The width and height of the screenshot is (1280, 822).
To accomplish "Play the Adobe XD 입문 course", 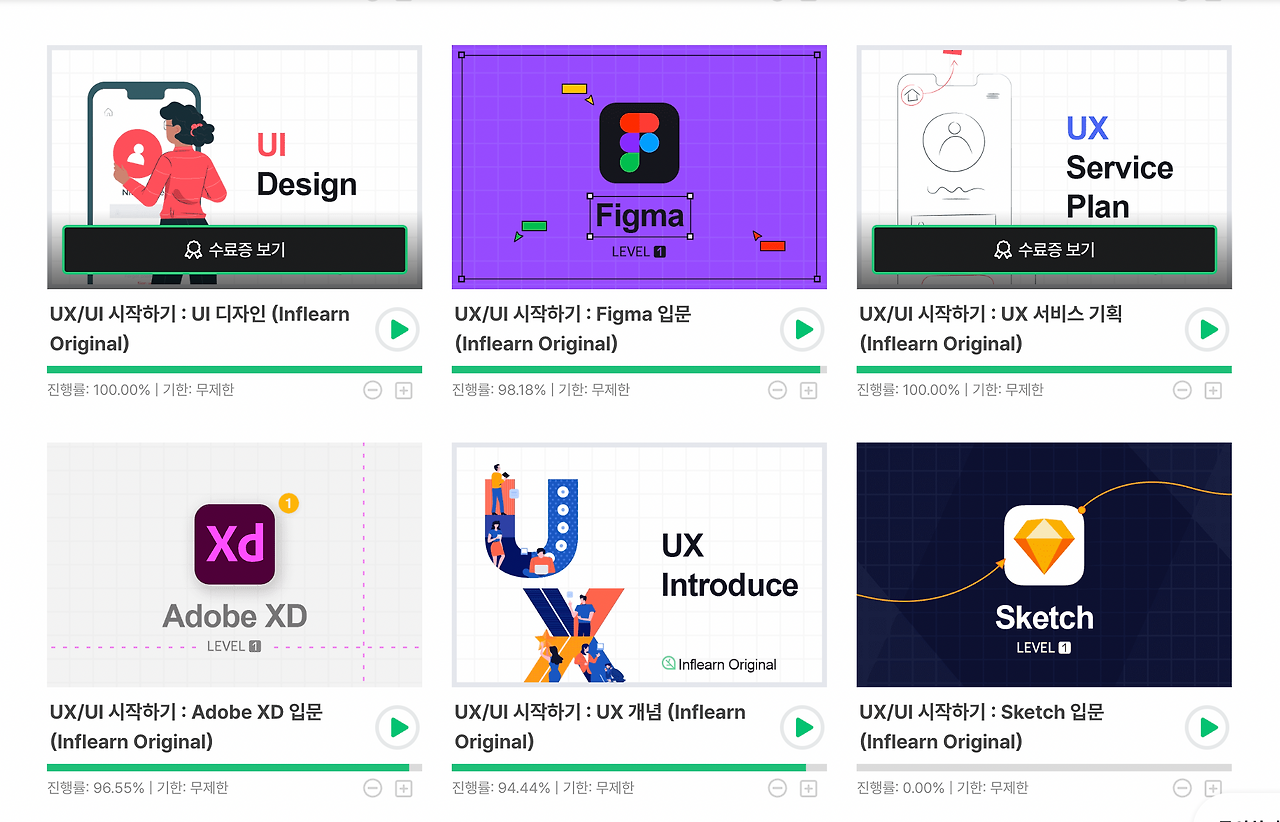I will pyautogui.click(x=398, y=727).
